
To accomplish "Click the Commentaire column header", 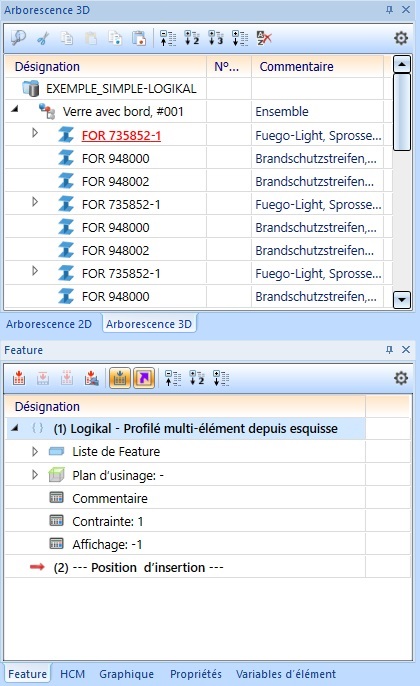I will click(x=296, y=66).
